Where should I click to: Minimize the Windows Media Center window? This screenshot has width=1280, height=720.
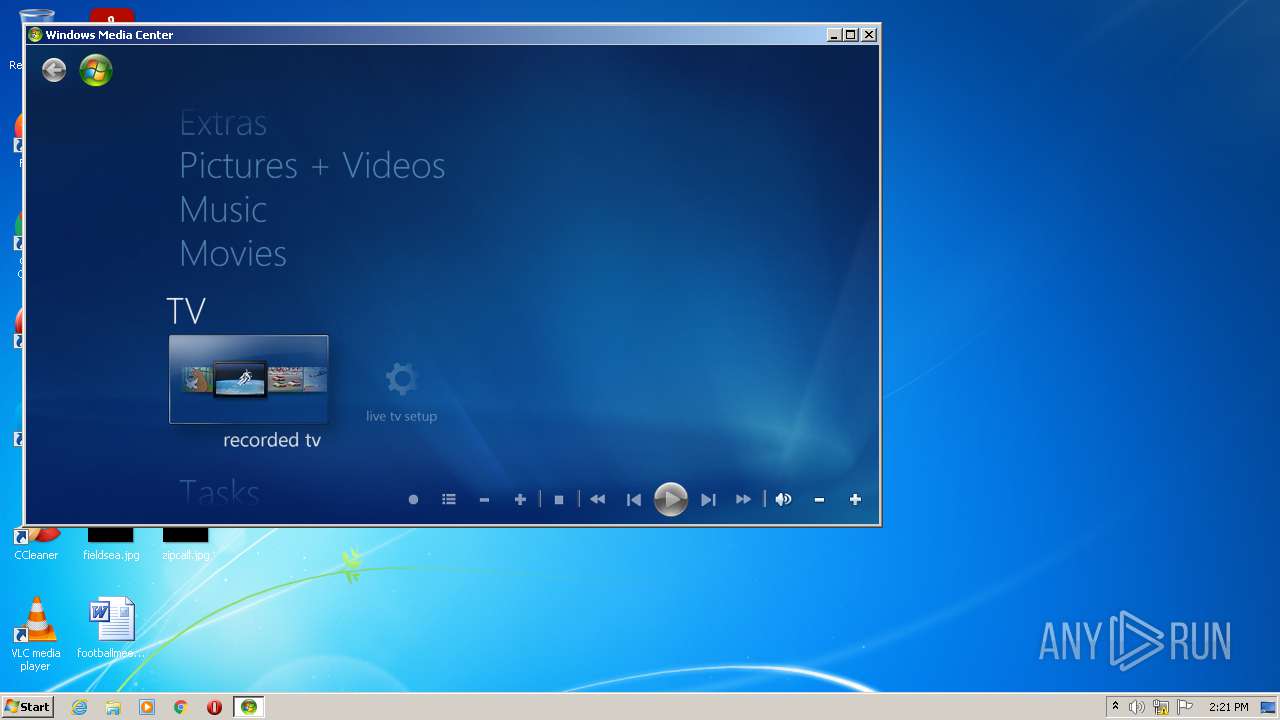pos(834,35)
